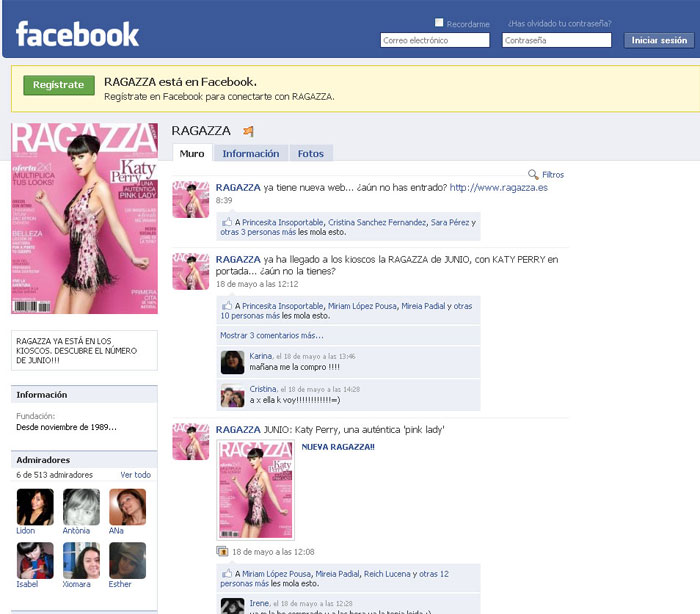The width and height of the screenshot is (700, 614).
Task: Click photo icon beside 18 de mayo 12:08
Action: [x=222, y=551]
